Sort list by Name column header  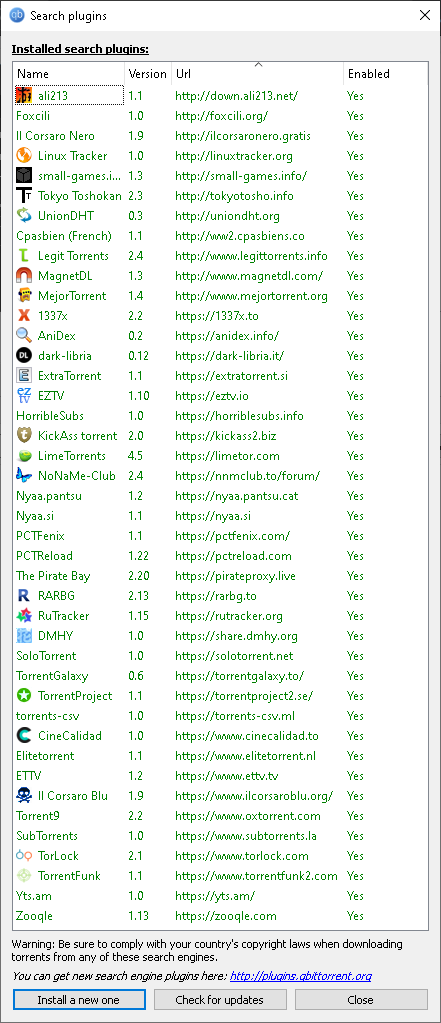[68, 74]
